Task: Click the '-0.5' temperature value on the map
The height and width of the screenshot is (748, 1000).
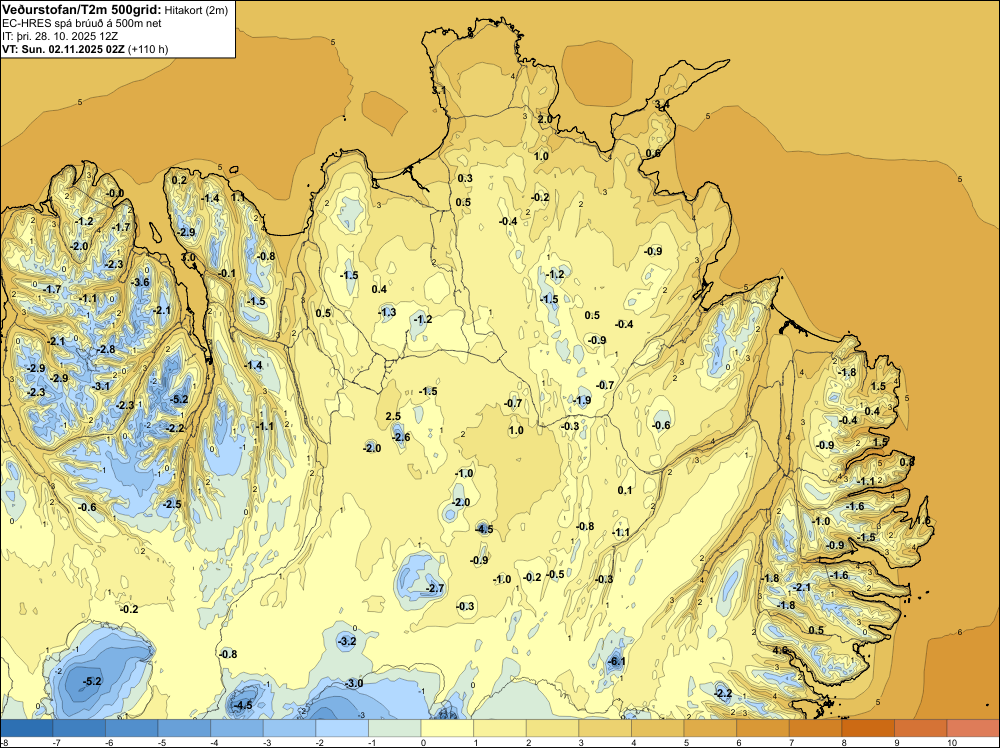Action: [x=555, y=574]
